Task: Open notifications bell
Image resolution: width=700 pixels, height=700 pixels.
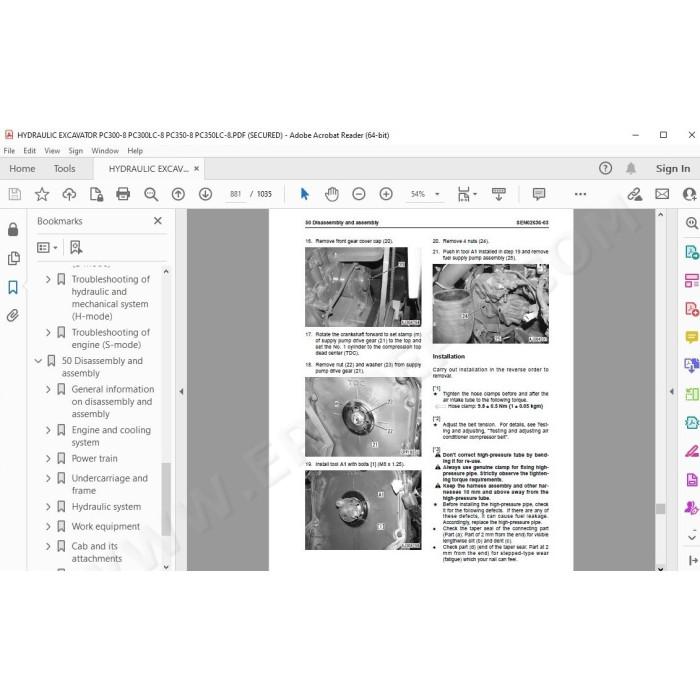Action: [631, 168]
